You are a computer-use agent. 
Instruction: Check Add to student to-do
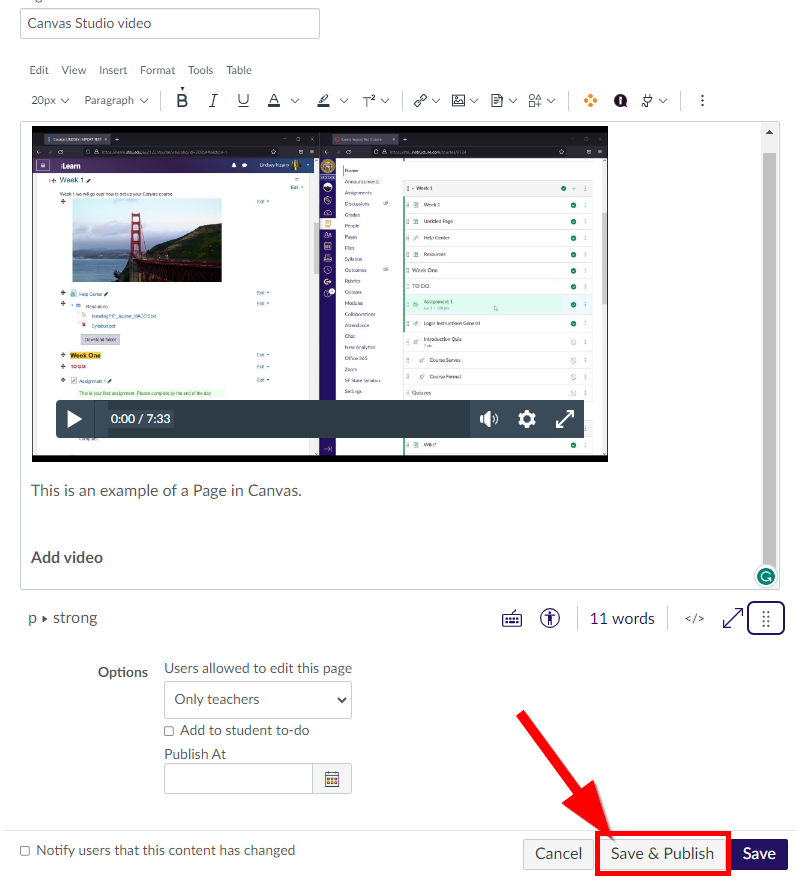[169, 731]
